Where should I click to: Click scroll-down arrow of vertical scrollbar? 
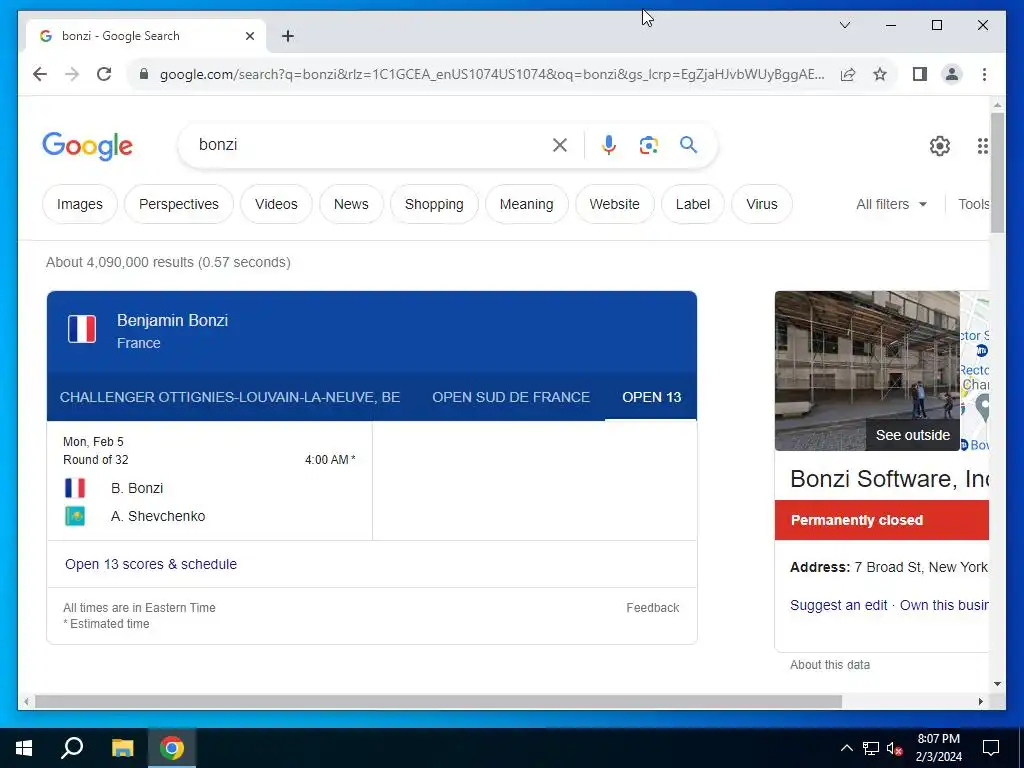997,684
